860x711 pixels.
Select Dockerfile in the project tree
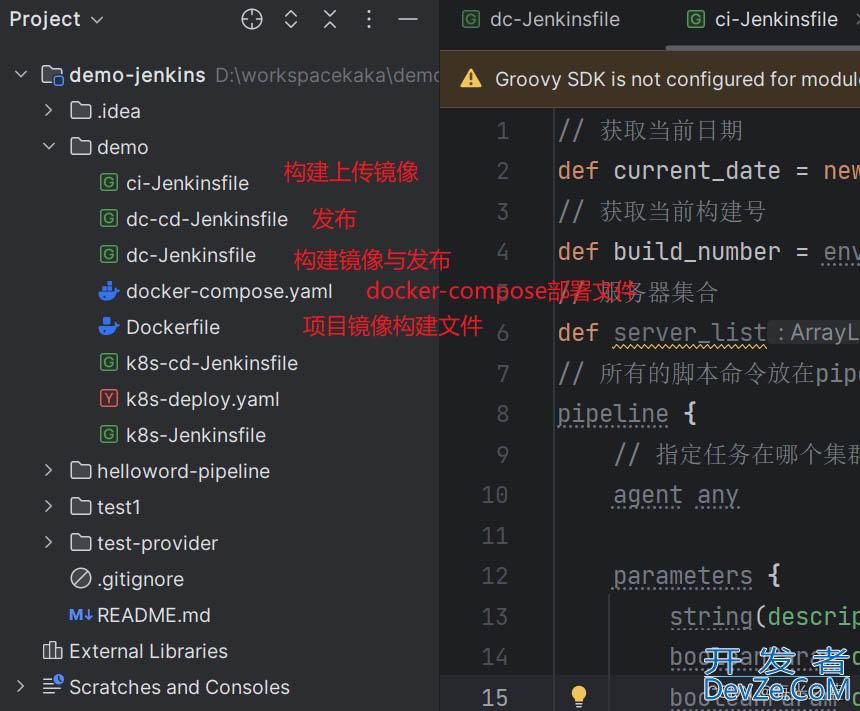(x=173, y=327)
